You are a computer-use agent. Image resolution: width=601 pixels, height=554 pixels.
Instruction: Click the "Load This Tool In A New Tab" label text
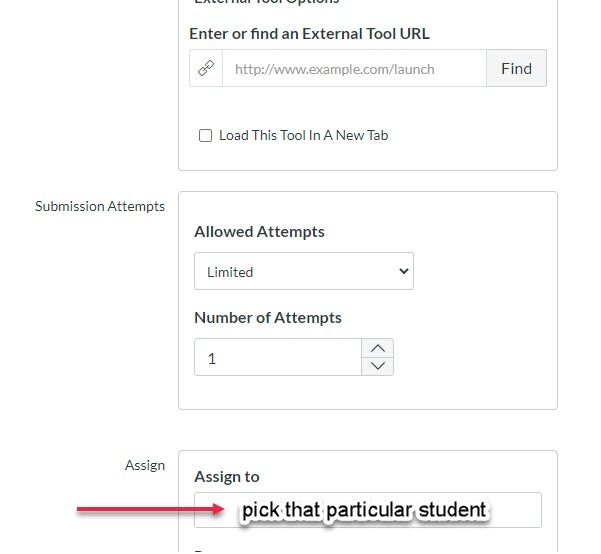[x=303, y=135]
